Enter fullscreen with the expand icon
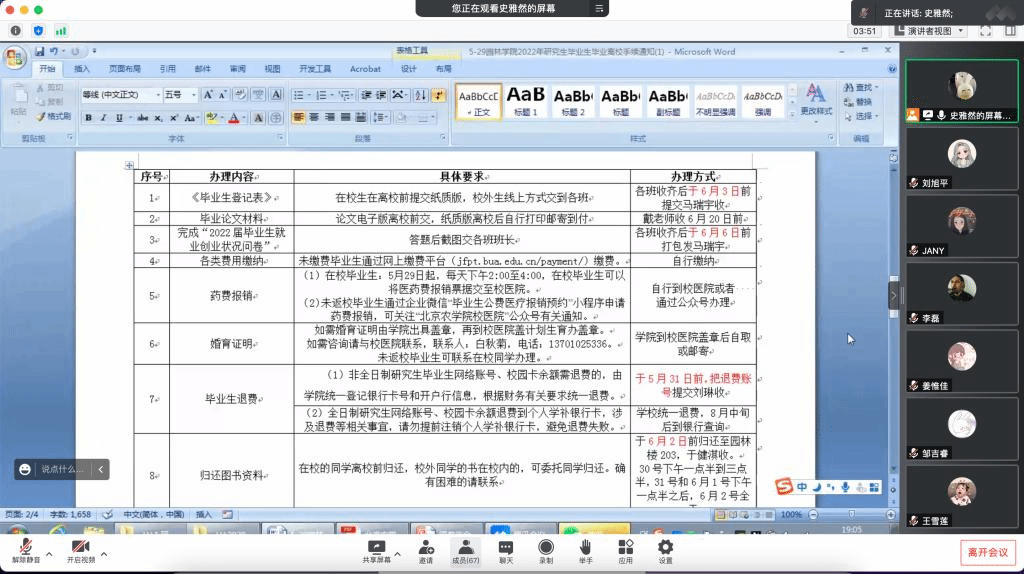The width and height of the screenshot is (1024, 574). pyautogui.click(x=985, y=31)
